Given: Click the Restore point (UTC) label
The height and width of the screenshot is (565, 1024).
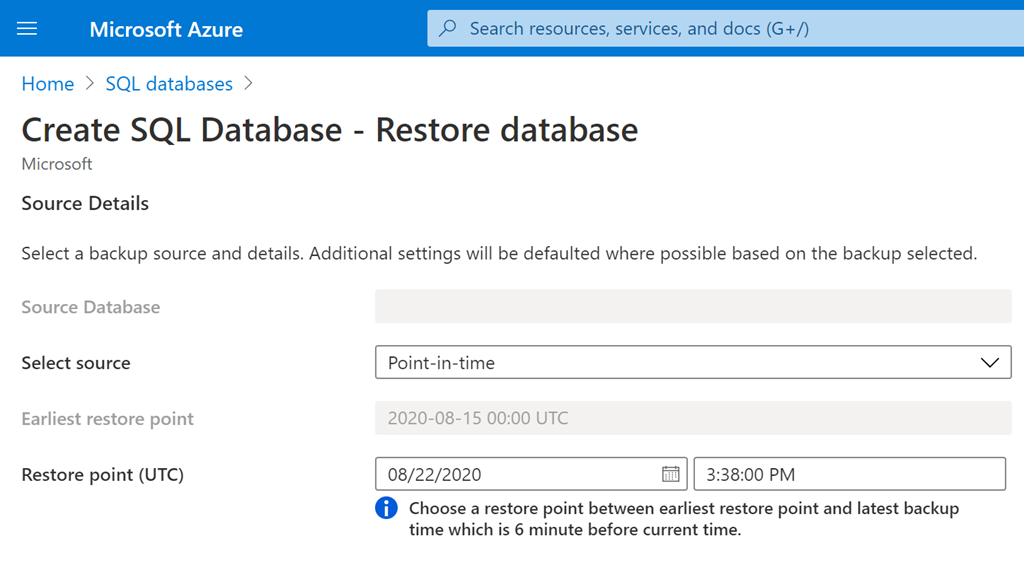Looking at the screenshot, I should click(103, 474).
